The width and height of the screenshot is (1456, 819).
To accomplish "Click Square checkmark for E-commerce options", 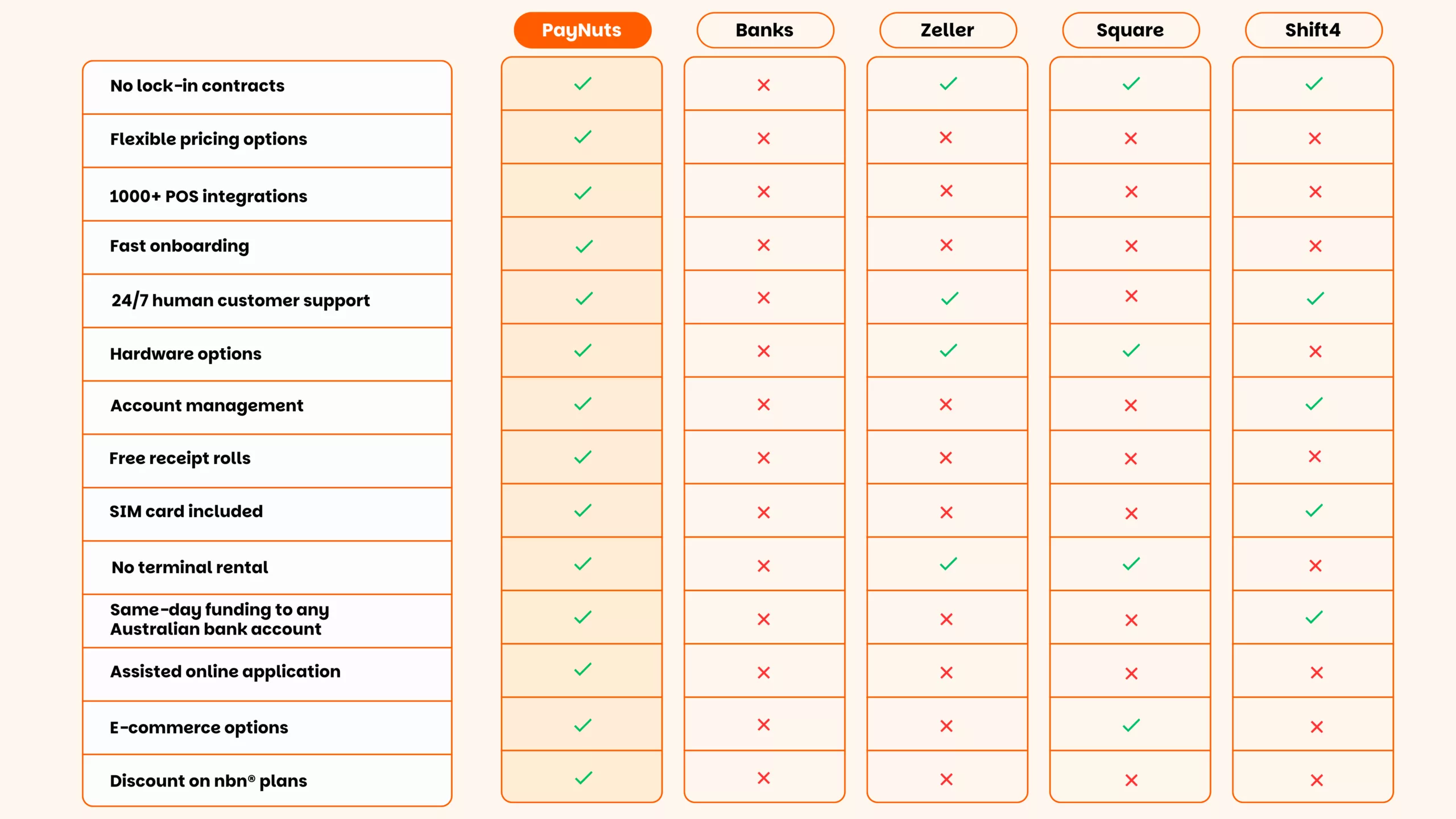I will coord(1131,725).
